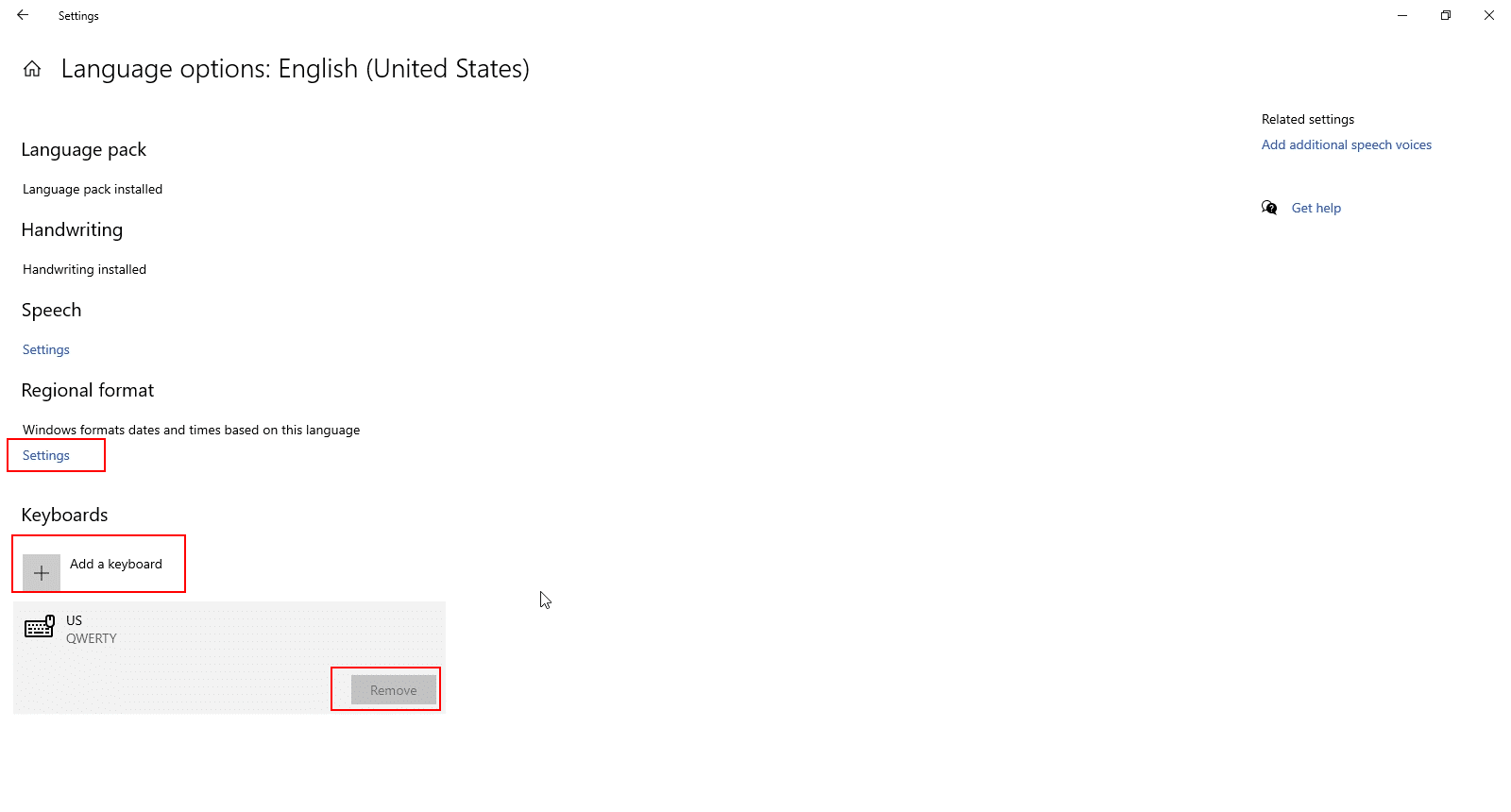The width and height of the screenshot is (1511, 812).
Task: Click the plus icon for adding keyboard
Action: point(42,572)
